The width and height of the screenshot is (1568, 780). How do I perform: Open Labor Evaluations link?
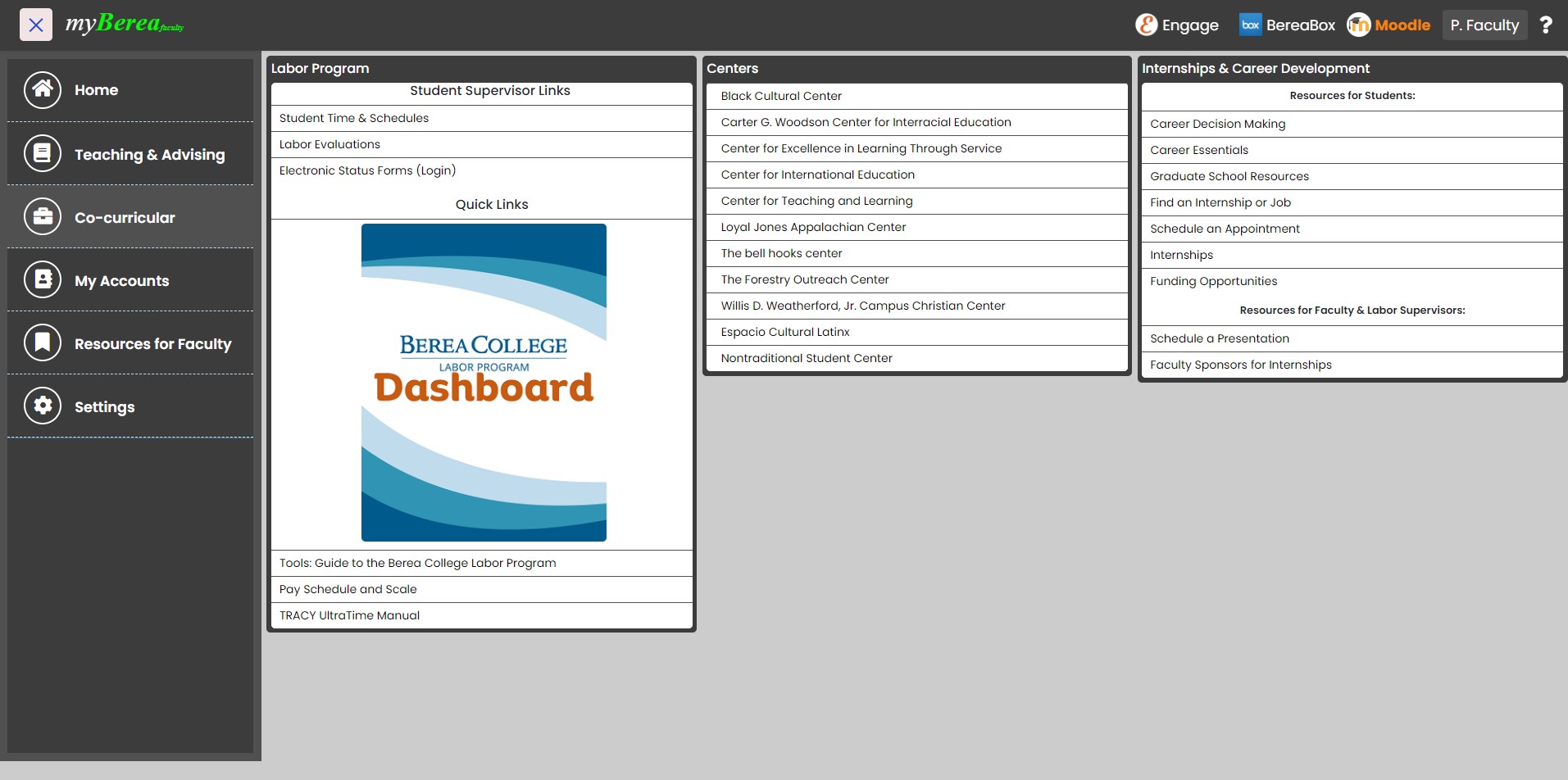click(330, 144)
